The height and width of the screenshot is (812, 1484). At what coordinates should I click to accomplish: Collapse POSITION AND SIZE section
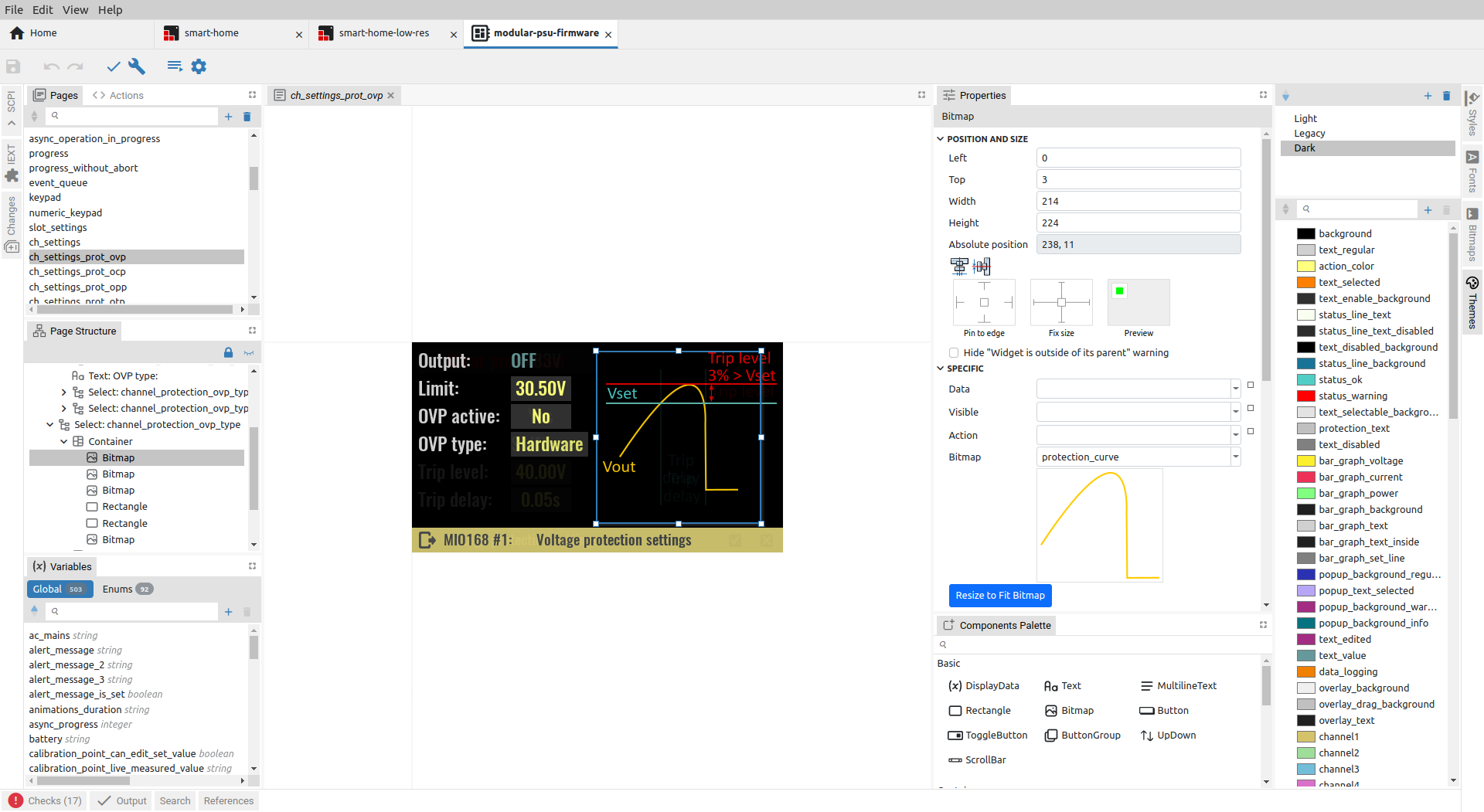941,139
